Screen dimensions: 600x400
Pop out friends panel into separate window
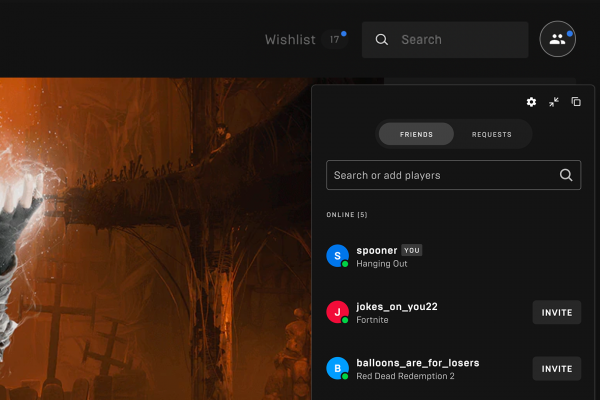(576, 102)
